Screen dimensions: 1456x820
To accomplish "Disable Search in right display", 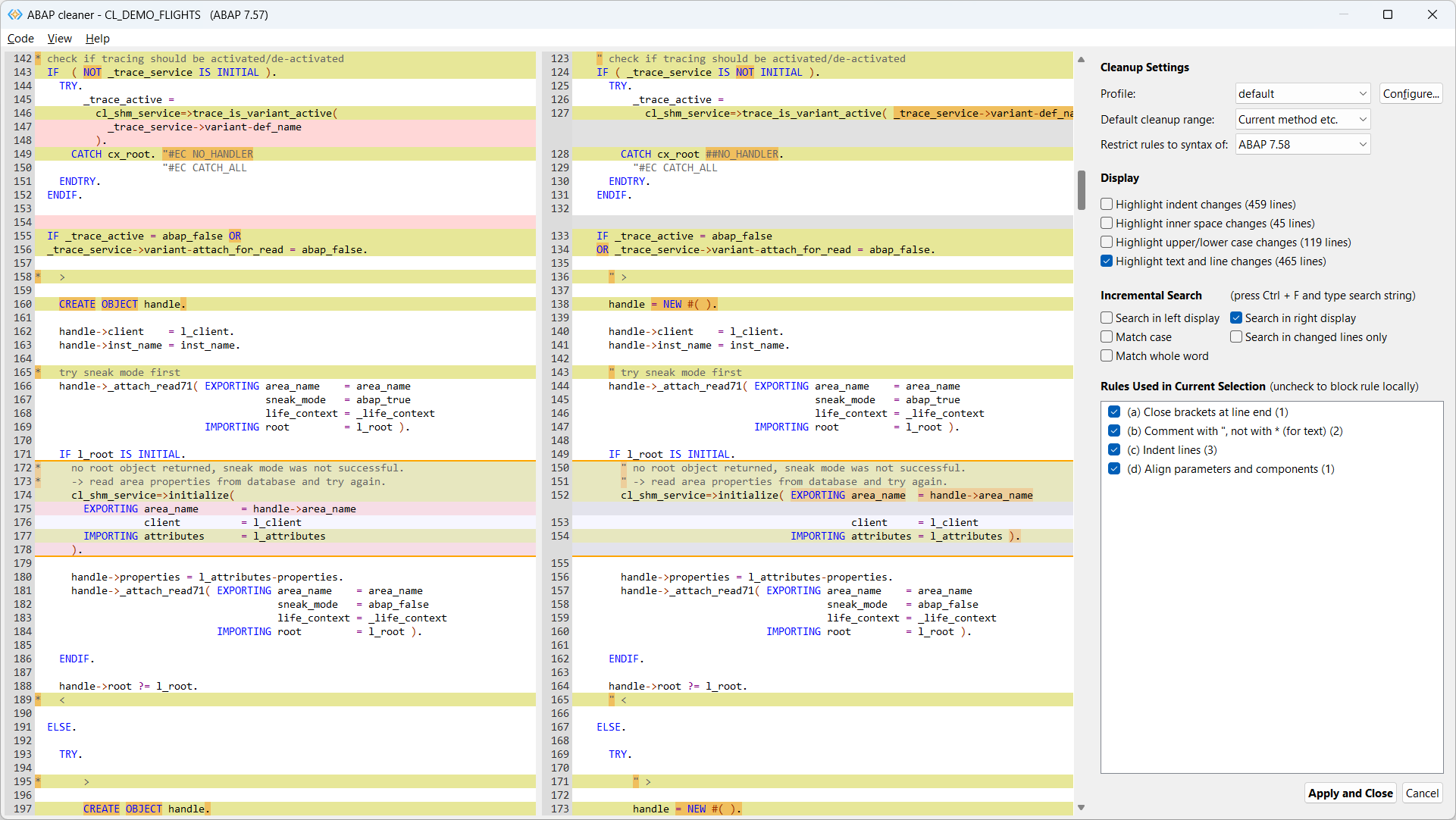I will click(x=1235, y=318).
